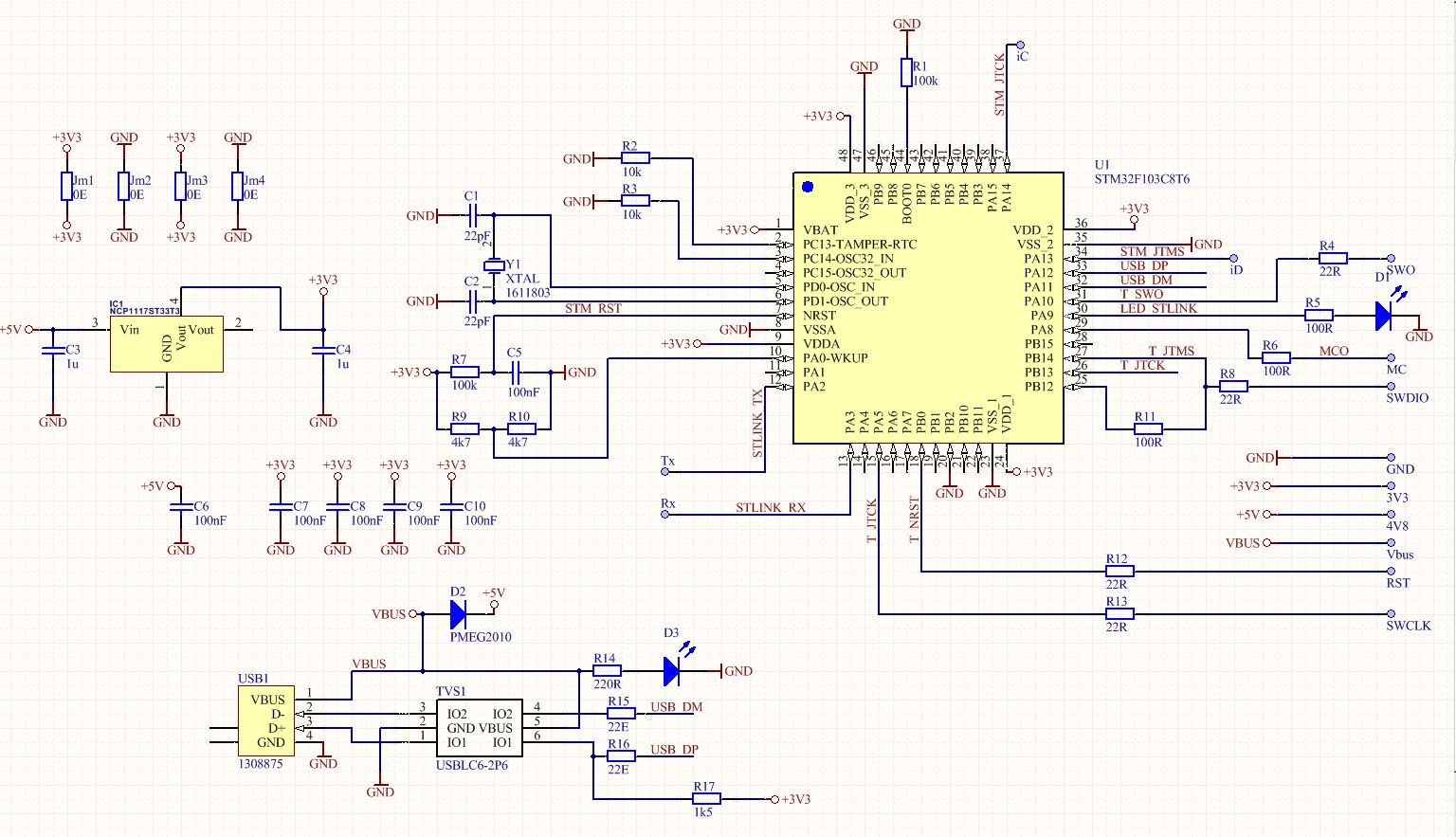Viewport: 1456px width, 837px height.
Task: Click the T_NRST net label
Action: pyautogui.click(x=914, y=519)
